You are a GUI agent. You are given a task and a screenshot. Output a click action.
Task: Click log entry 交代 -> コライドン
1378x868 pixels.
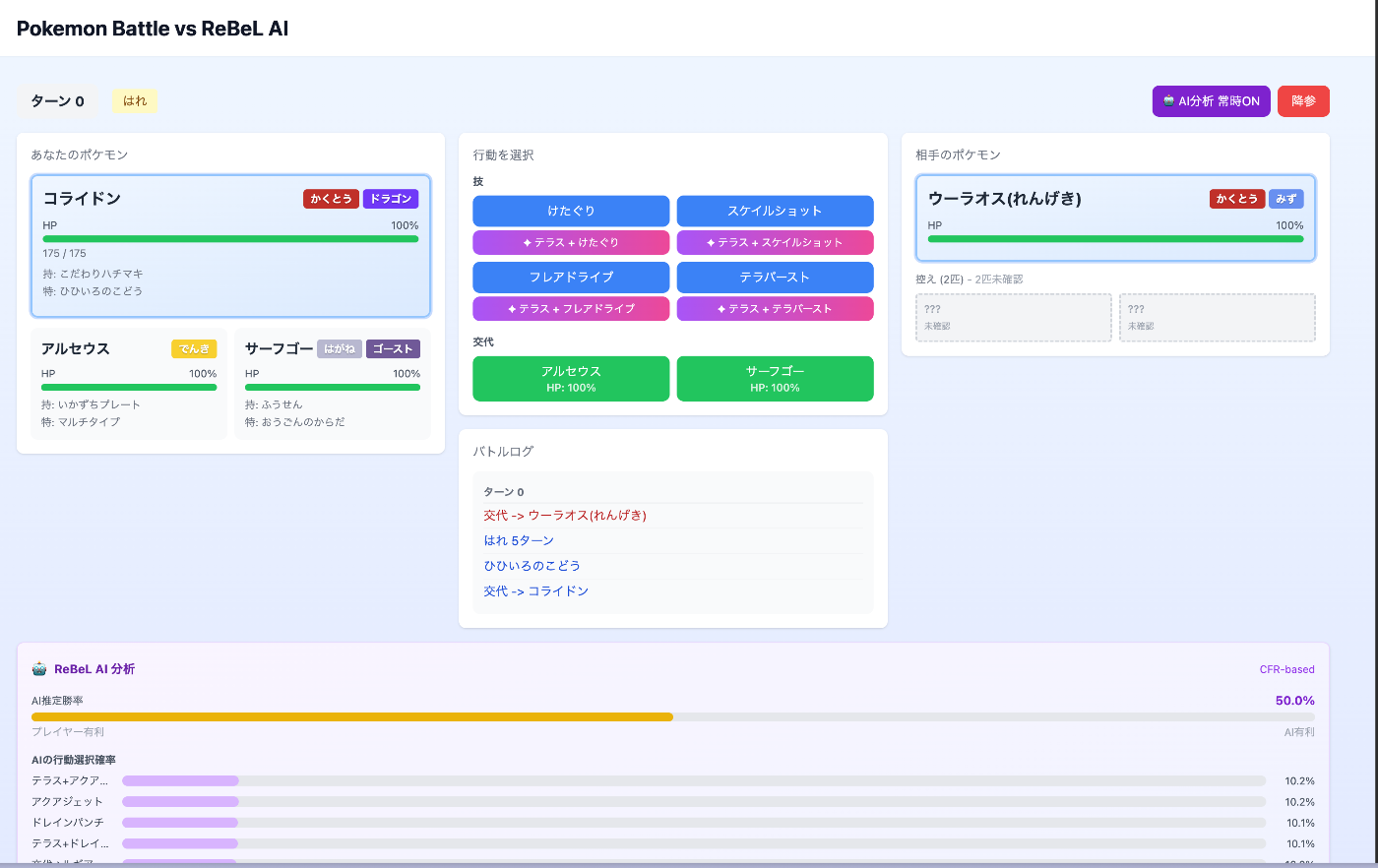pyautogui.click(x=536, y=591)
